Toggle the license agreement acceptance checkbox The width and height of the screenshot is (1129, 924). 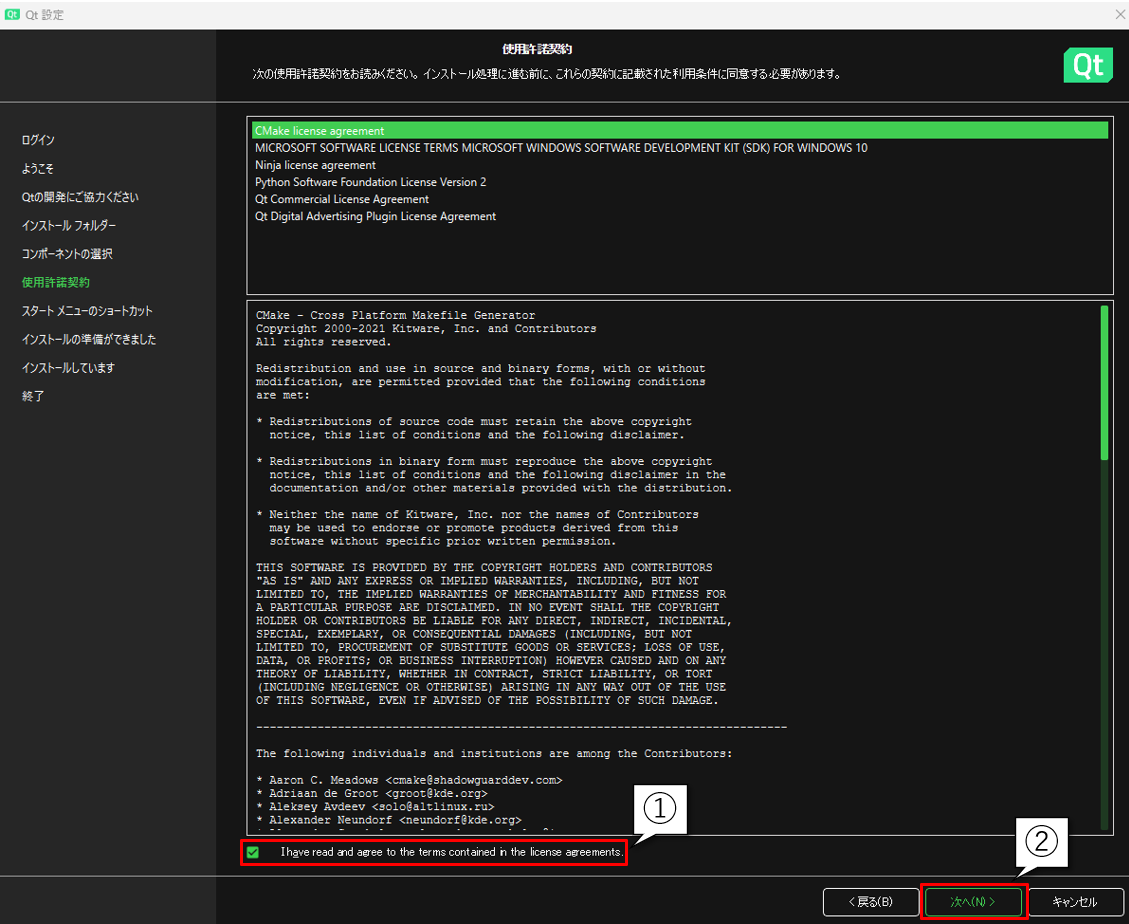point(253,852)
